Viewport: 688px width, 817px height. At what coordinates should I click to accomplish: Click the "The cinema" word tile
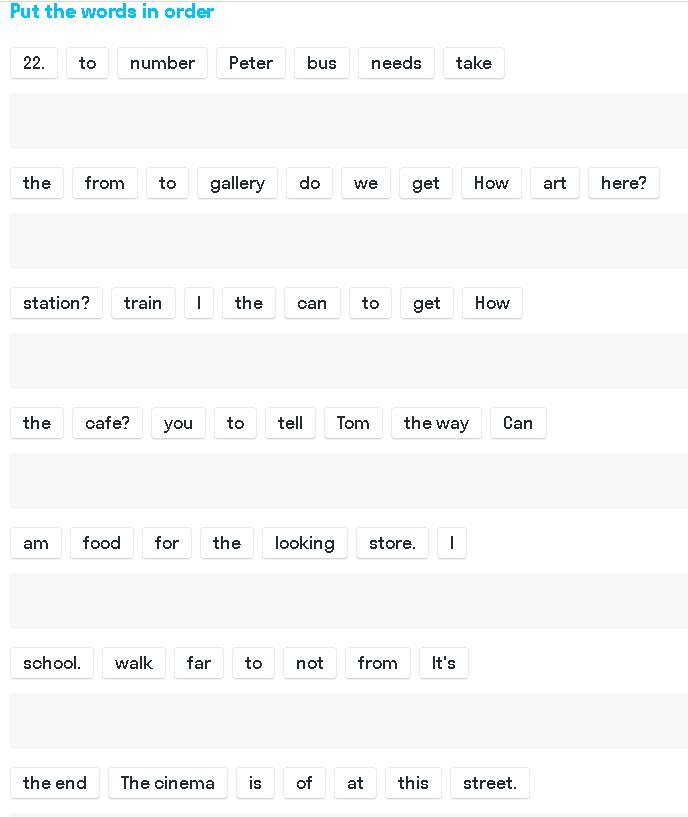point(168,783)
